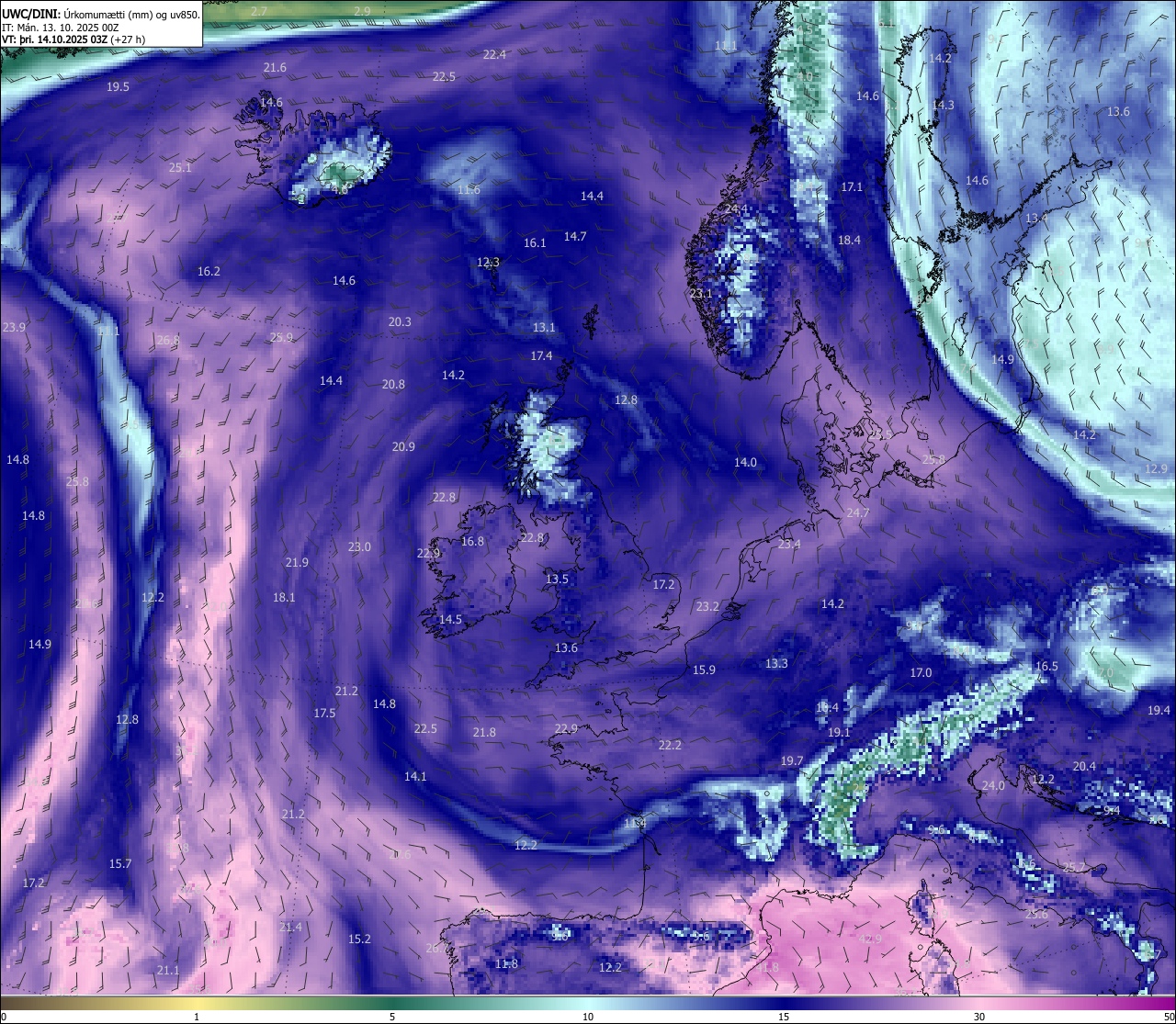Click the map value 14.7
This screenshot has width=1176, height=1024.
point(575,237)
